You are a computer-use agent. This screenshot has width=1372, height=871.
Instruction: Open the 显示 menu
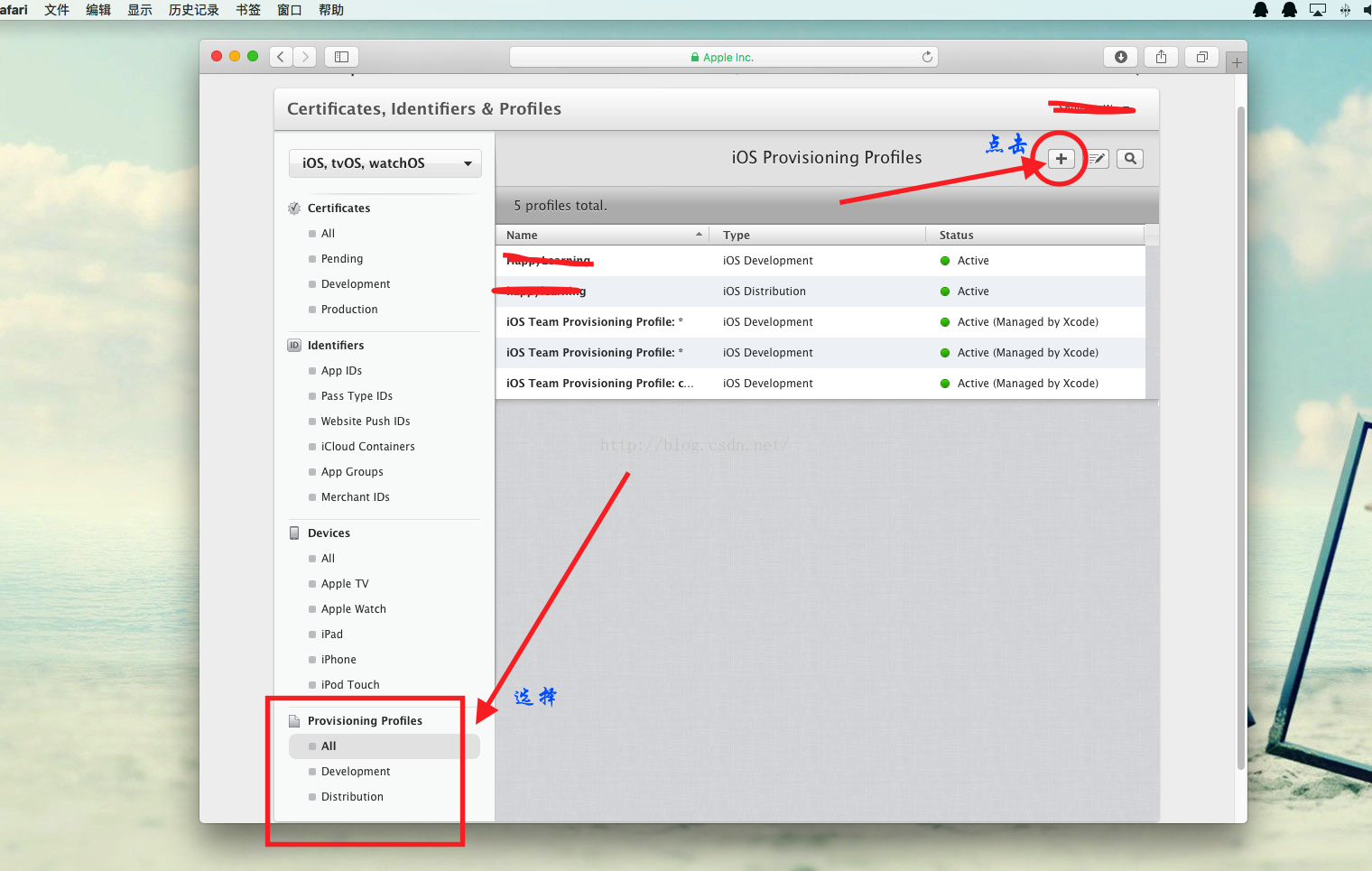coord(140,10)
